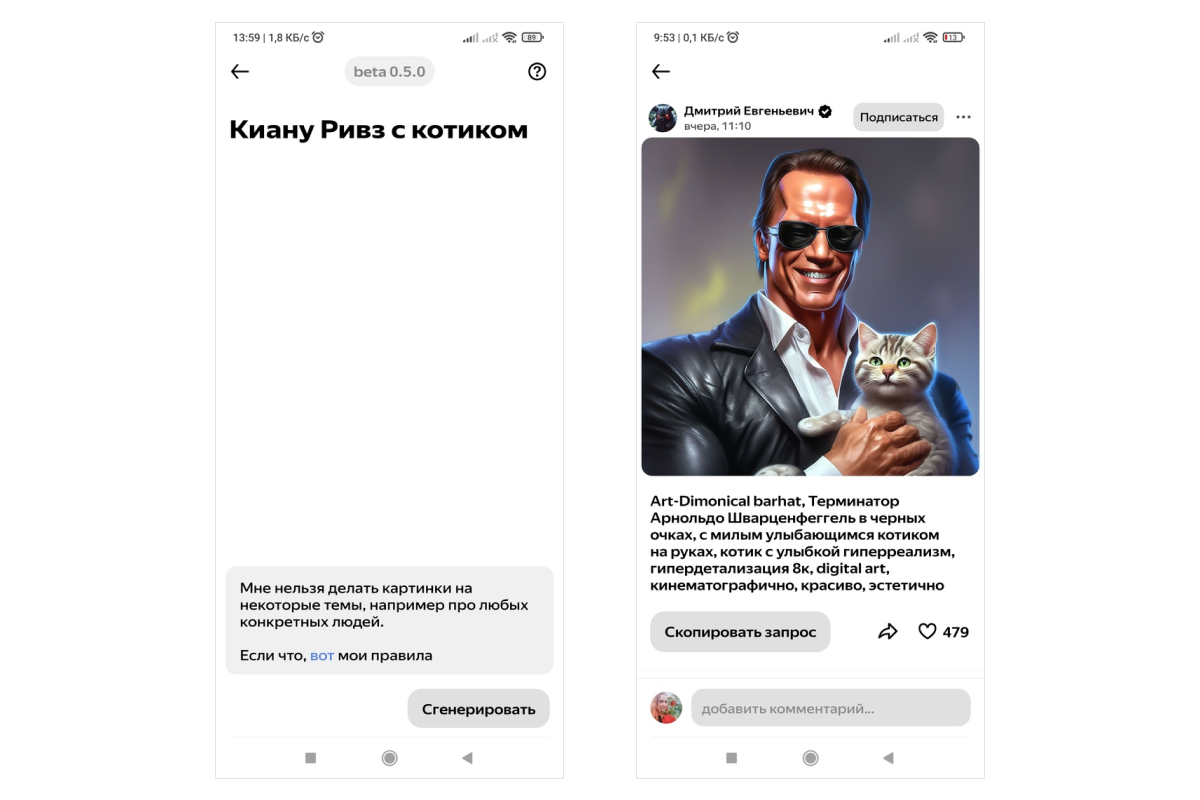The height and width of the screenshot is (800, 1200).
Task: Tap recent apps square on left phone
Action: pyautogui.click(x=311, y=758)
